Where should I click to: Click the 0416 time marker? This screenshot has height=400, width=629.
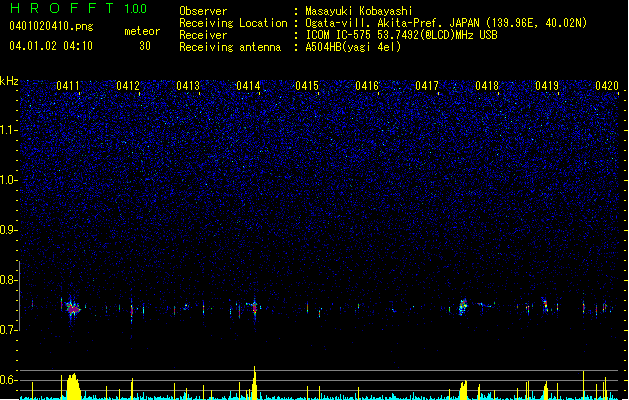point(367,86)
